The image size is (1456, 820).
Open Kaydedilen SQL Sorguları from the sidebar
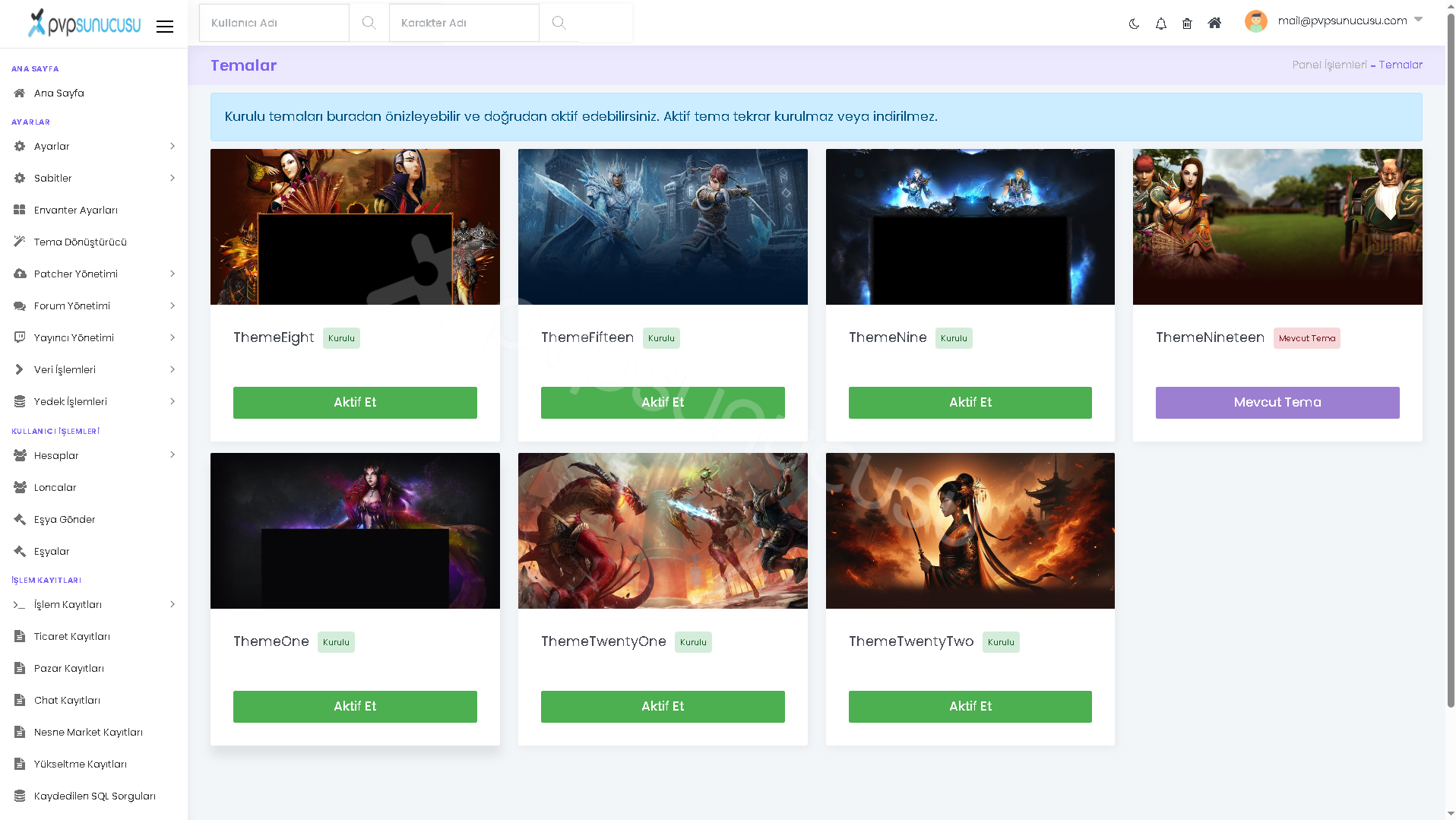pos(93,796)
